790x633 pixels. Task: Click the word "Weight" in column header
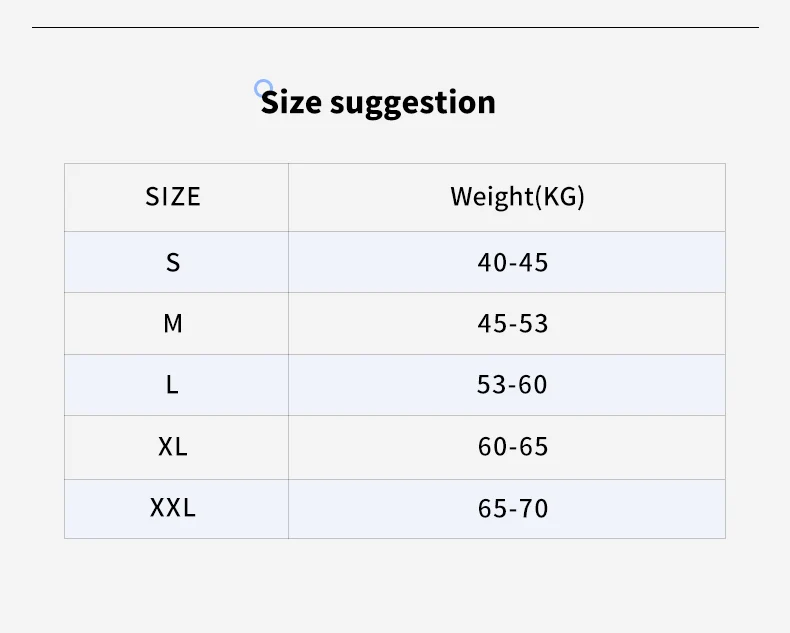(491, 196)
